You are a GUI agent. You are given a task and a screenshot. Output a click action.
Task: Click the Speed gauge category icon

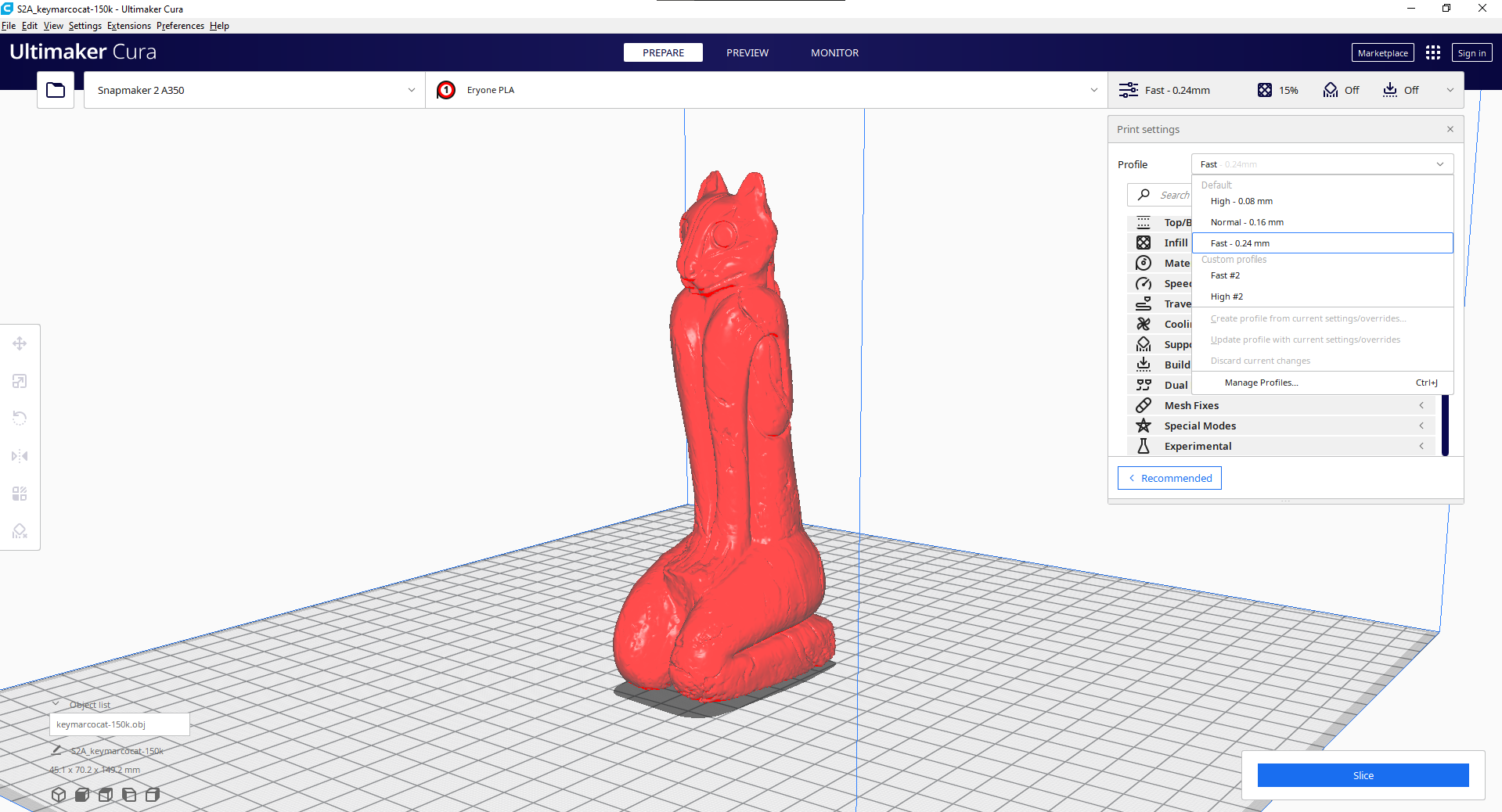(1144, 283)
